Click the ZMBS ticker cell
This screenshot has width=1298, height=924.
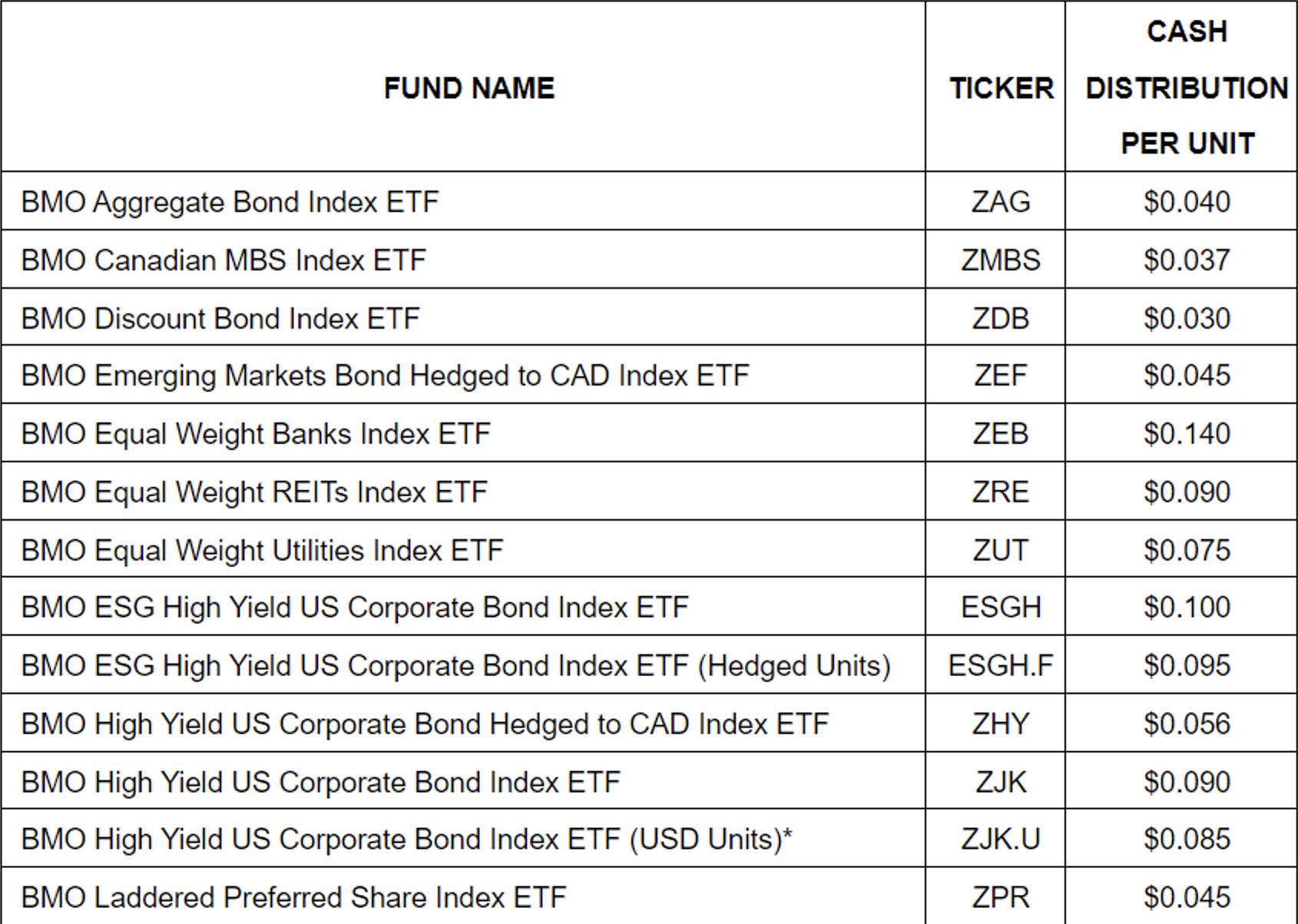tap(1000, 260)
